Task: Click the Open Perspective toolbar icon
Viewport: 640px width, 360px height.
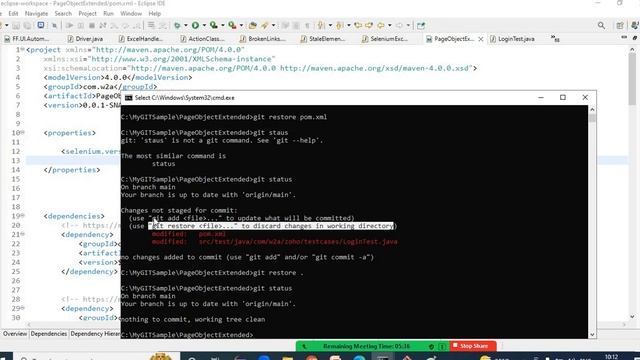Action: 620,25
